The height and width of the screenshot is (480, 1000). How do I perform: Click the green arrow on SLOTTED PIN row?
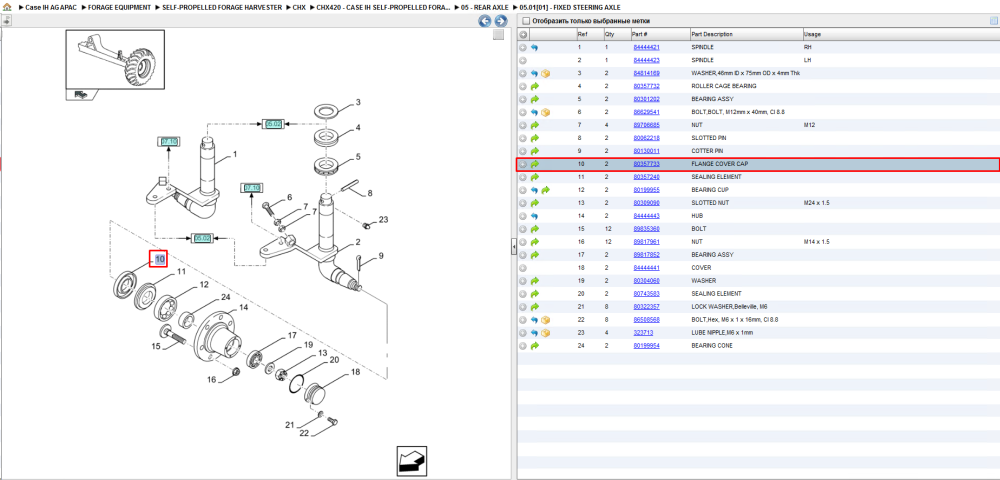tap(534, 138)
